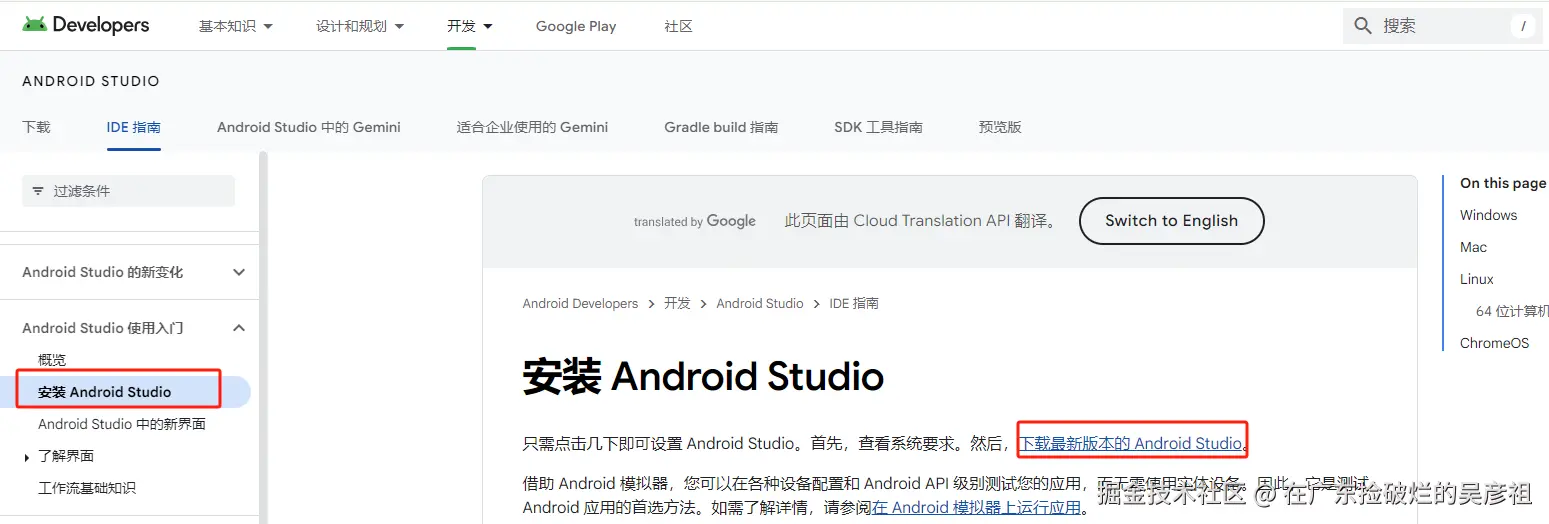Click the 开发 breadcrumb link
Viewport: 1549px width, 524px height.
point(677,303)
